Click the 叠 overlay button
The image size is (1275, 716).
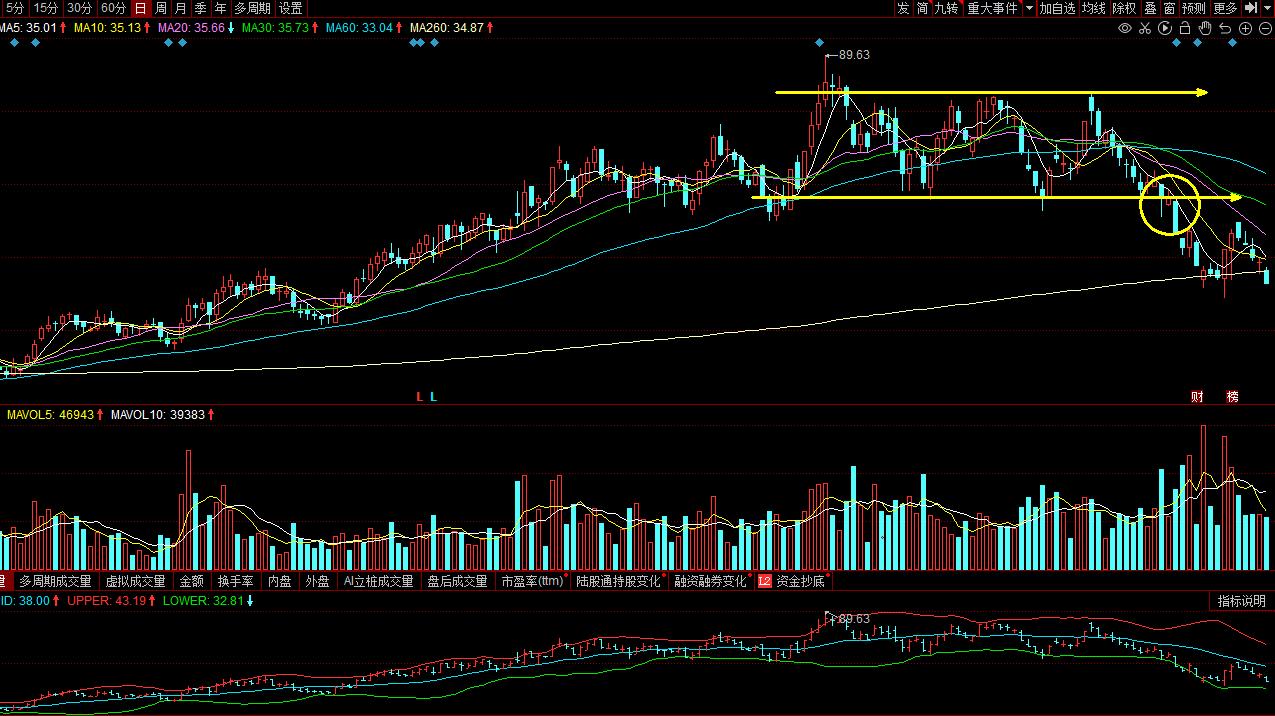pos(1150,8)
